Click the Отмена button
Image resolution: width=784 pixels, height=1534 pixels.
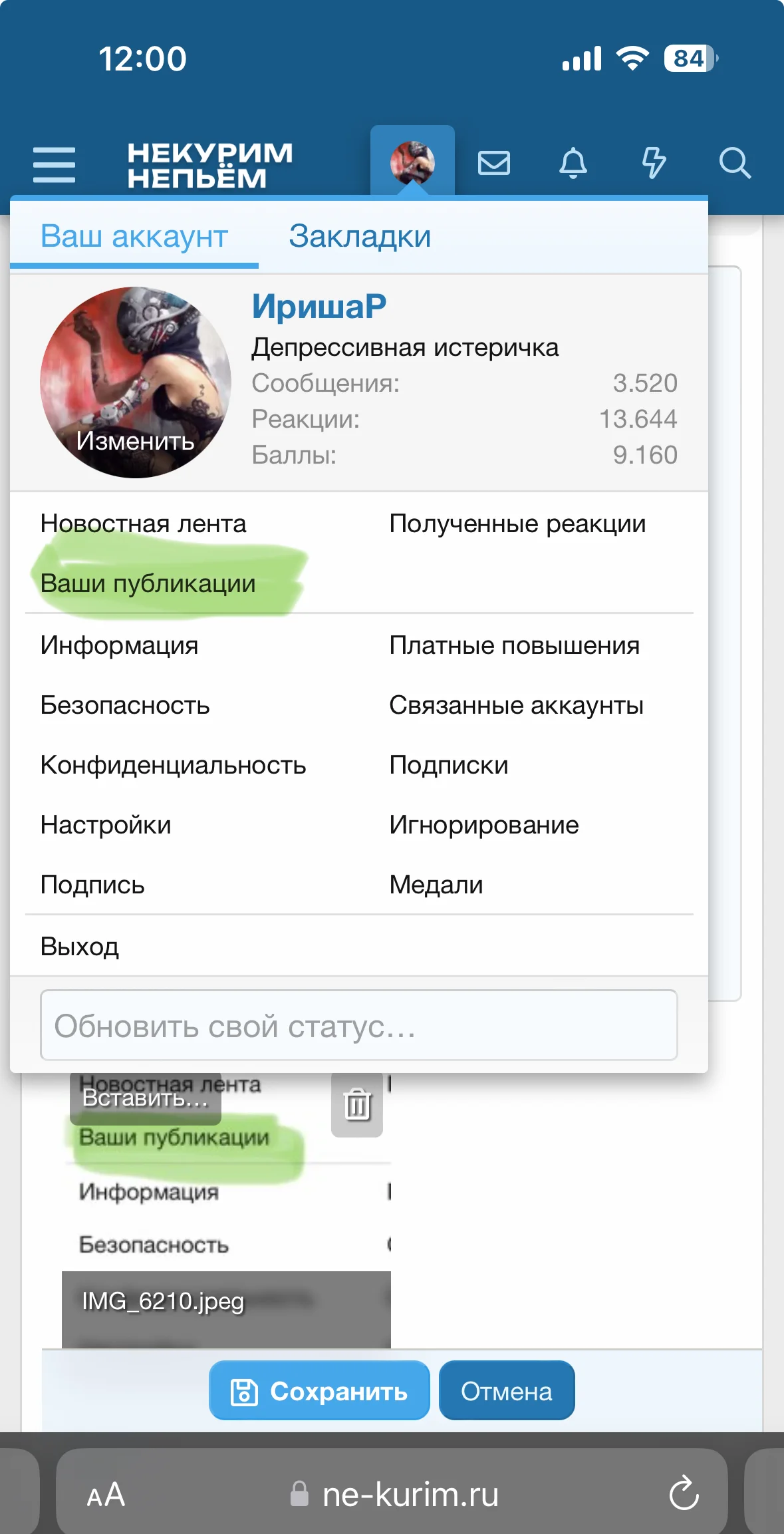[507, 1390]
